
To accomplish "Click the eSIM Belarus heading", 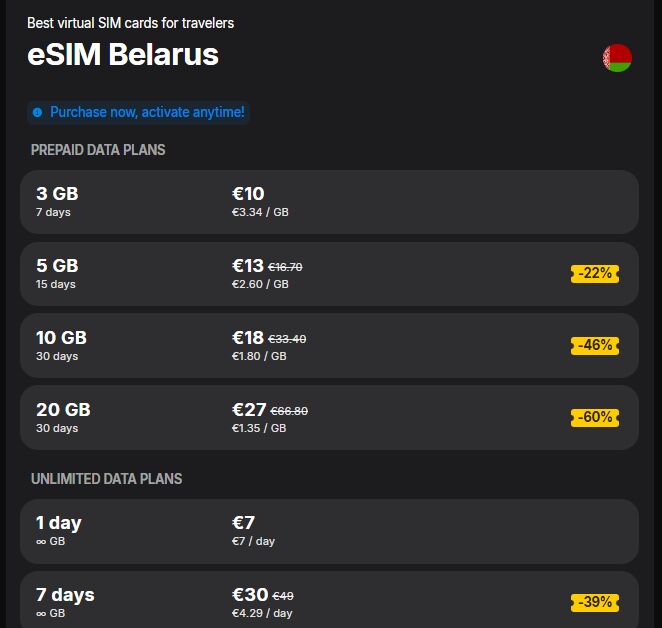I will pos(123,54).
